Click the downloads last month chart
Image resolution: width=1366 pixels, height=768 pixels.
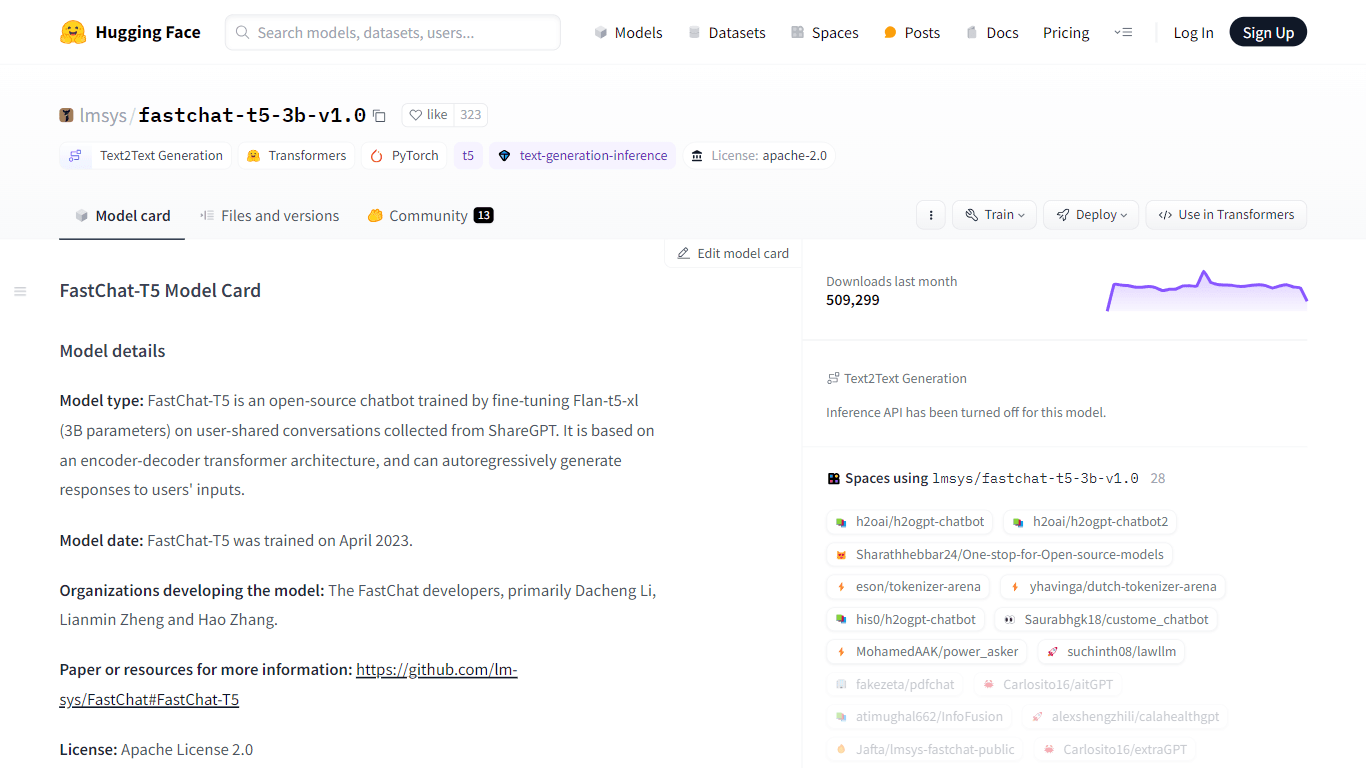tap(1207, 291)
